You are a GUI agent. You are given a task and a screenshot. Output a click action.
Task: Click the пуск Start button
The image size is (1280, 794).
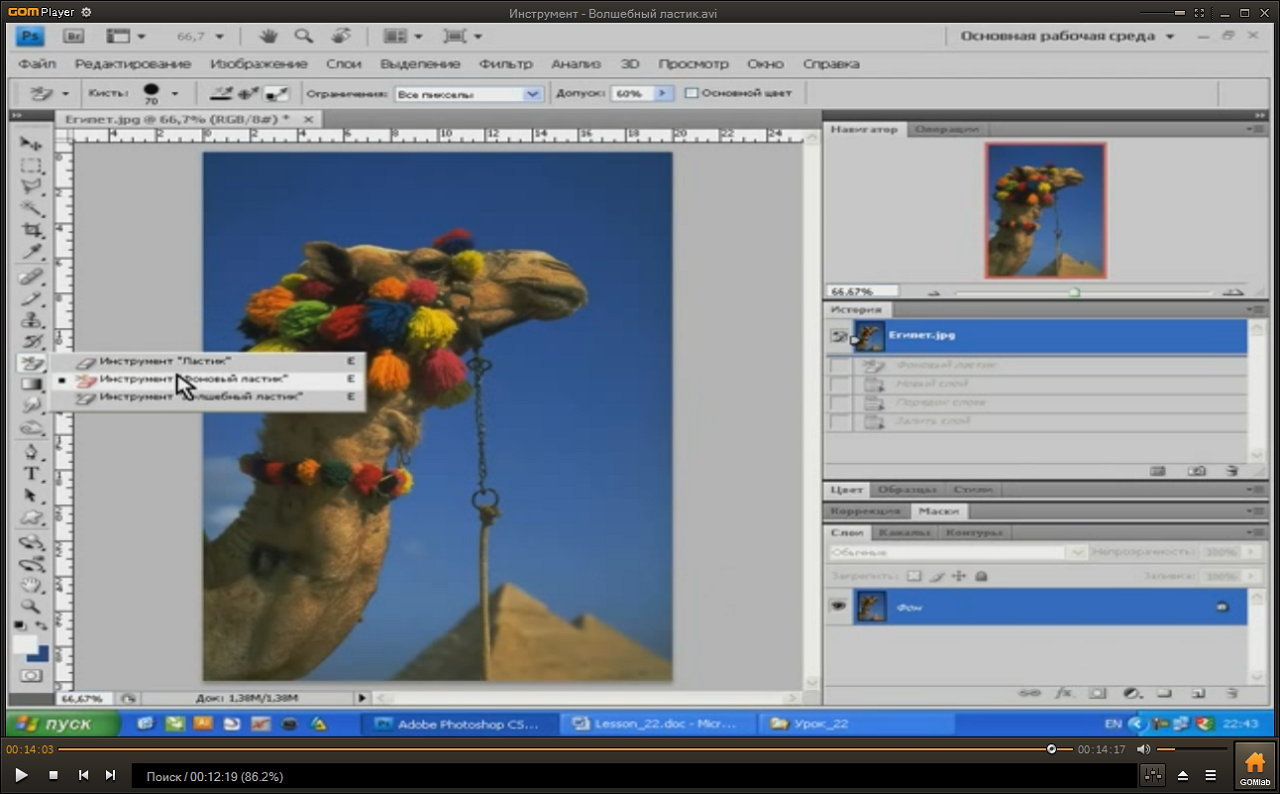(64, 723)
